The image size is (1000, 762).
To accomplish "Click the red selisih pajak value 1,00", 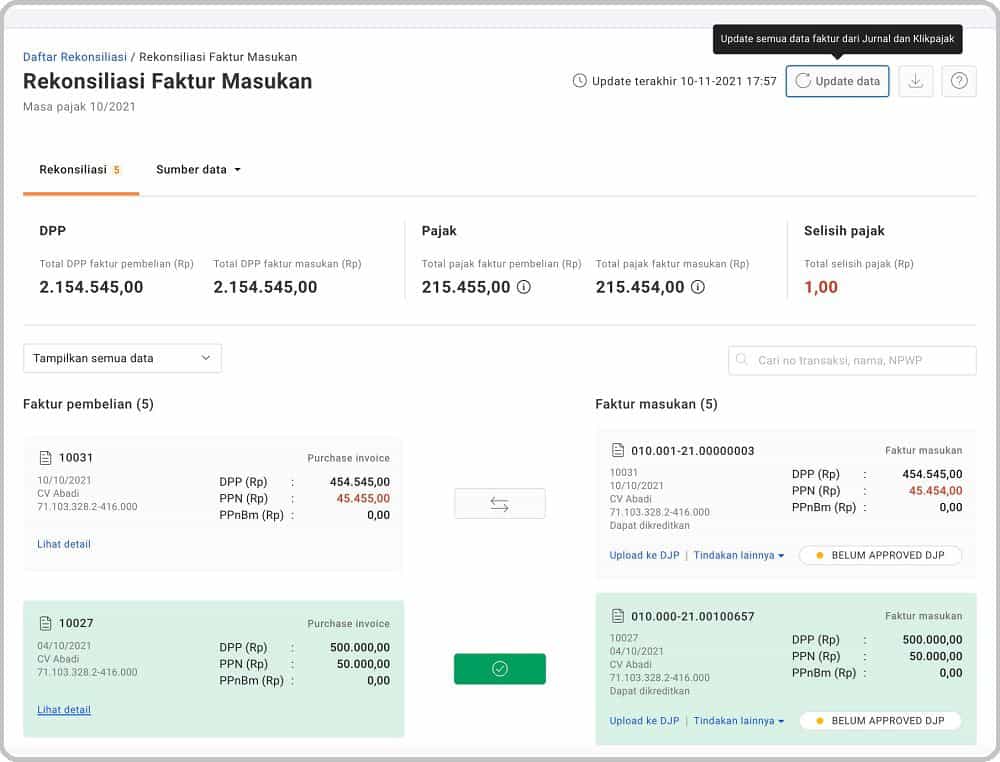I will (x=821, y=287).
